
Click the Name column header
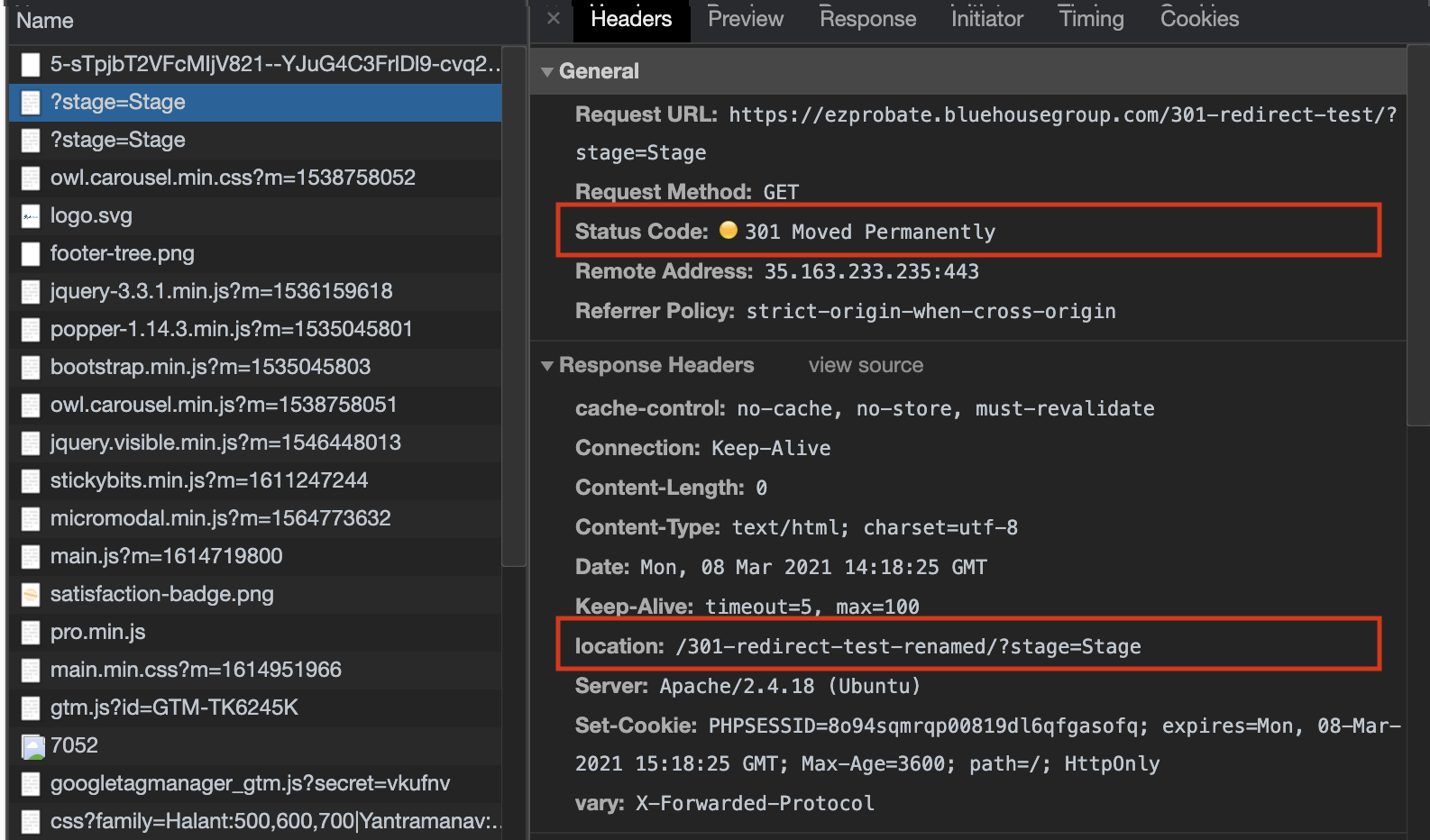tap(45, 21)
